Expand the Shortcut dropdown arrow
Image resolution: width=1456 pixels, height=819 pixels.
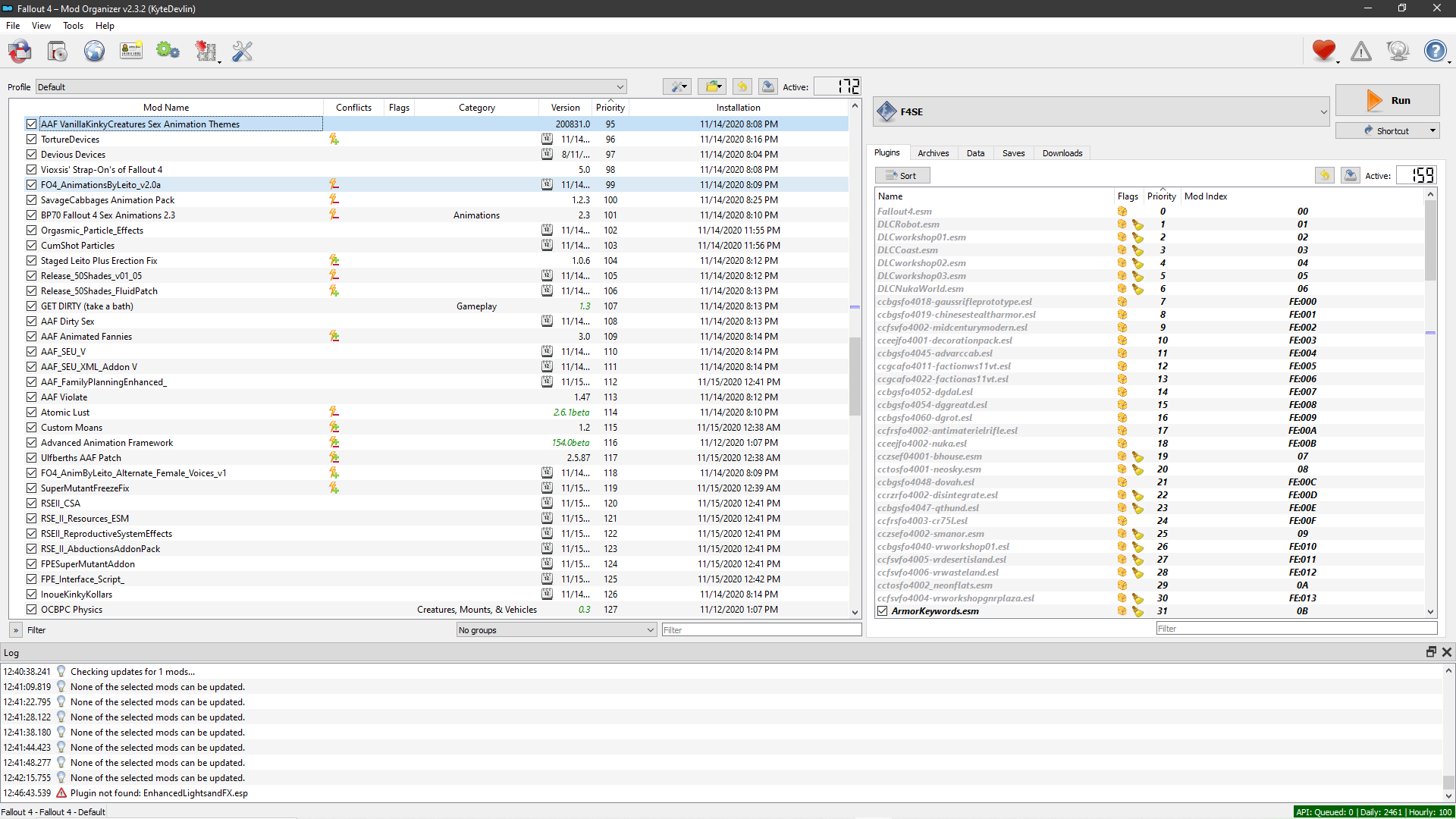[1432, 131]
